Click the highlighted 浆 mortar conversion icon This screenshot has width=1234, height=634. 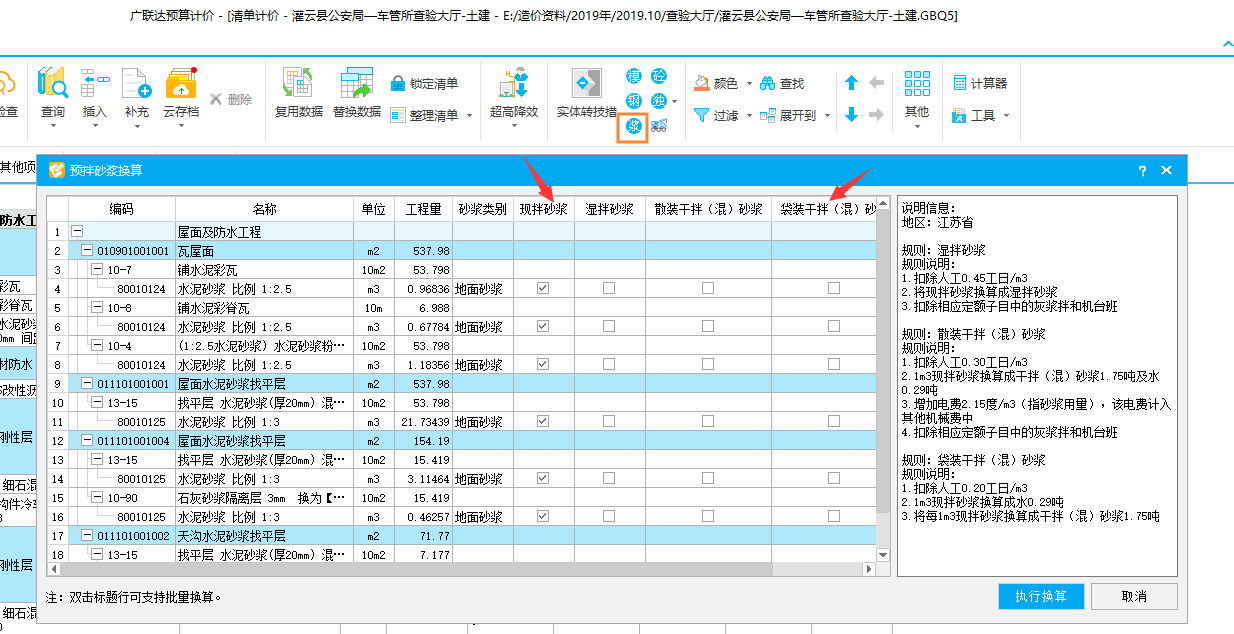click(x=633, y=126)
